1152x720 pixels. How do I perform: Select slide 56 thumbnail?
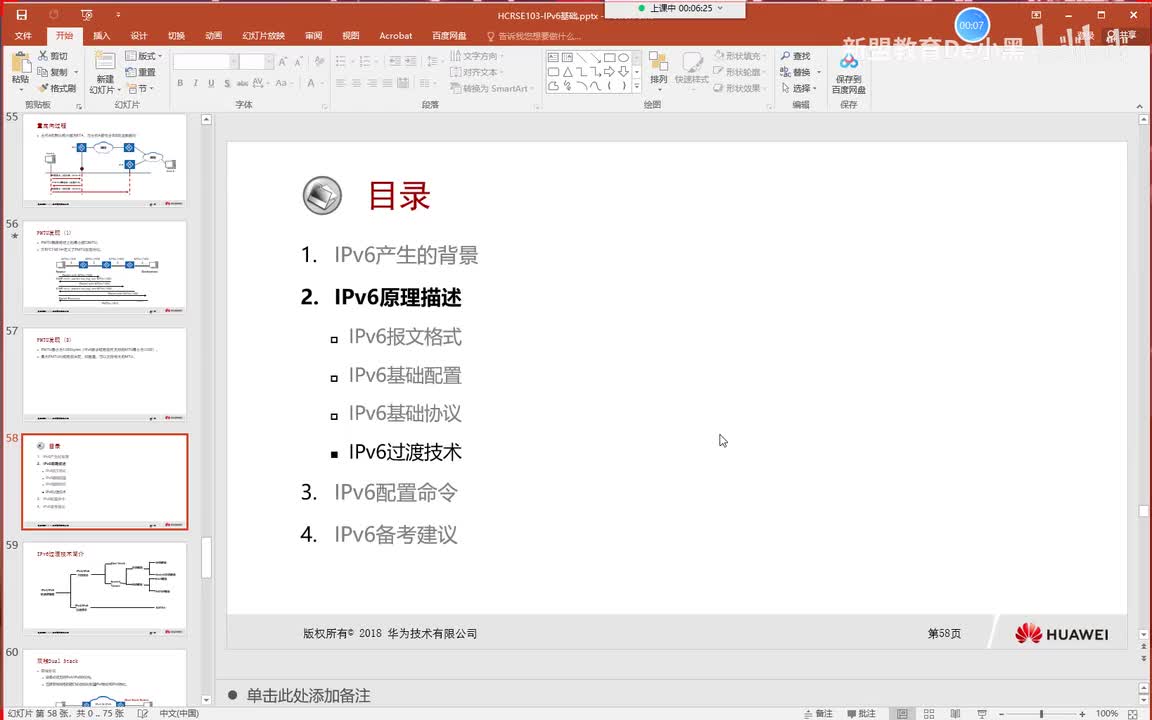104,267
